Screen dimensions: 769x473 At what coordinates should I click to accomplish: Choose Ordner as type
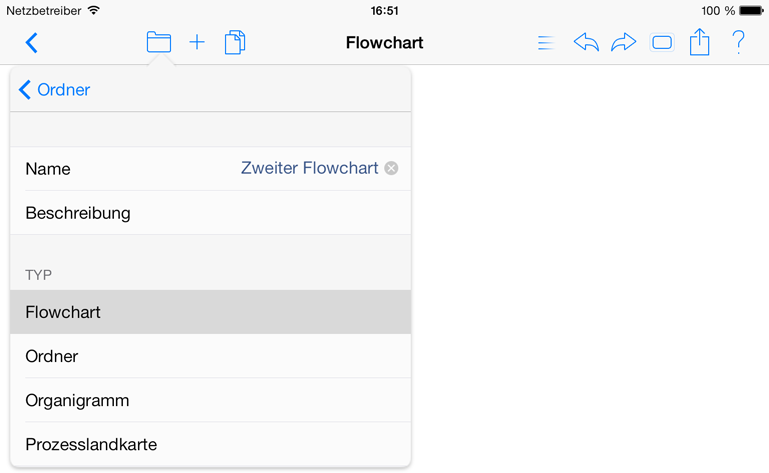click(x=210, y=356)
